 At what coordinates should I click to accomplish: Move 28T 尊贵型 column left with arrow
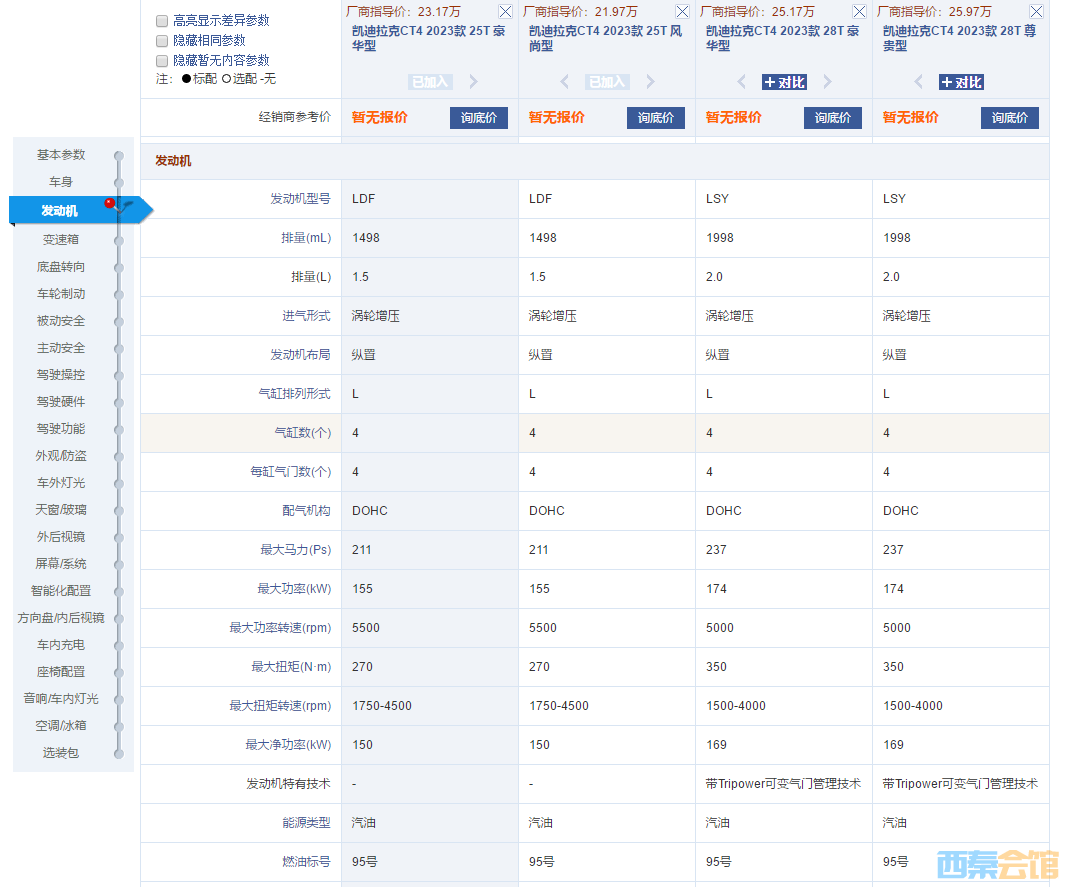tap(918, 82)
